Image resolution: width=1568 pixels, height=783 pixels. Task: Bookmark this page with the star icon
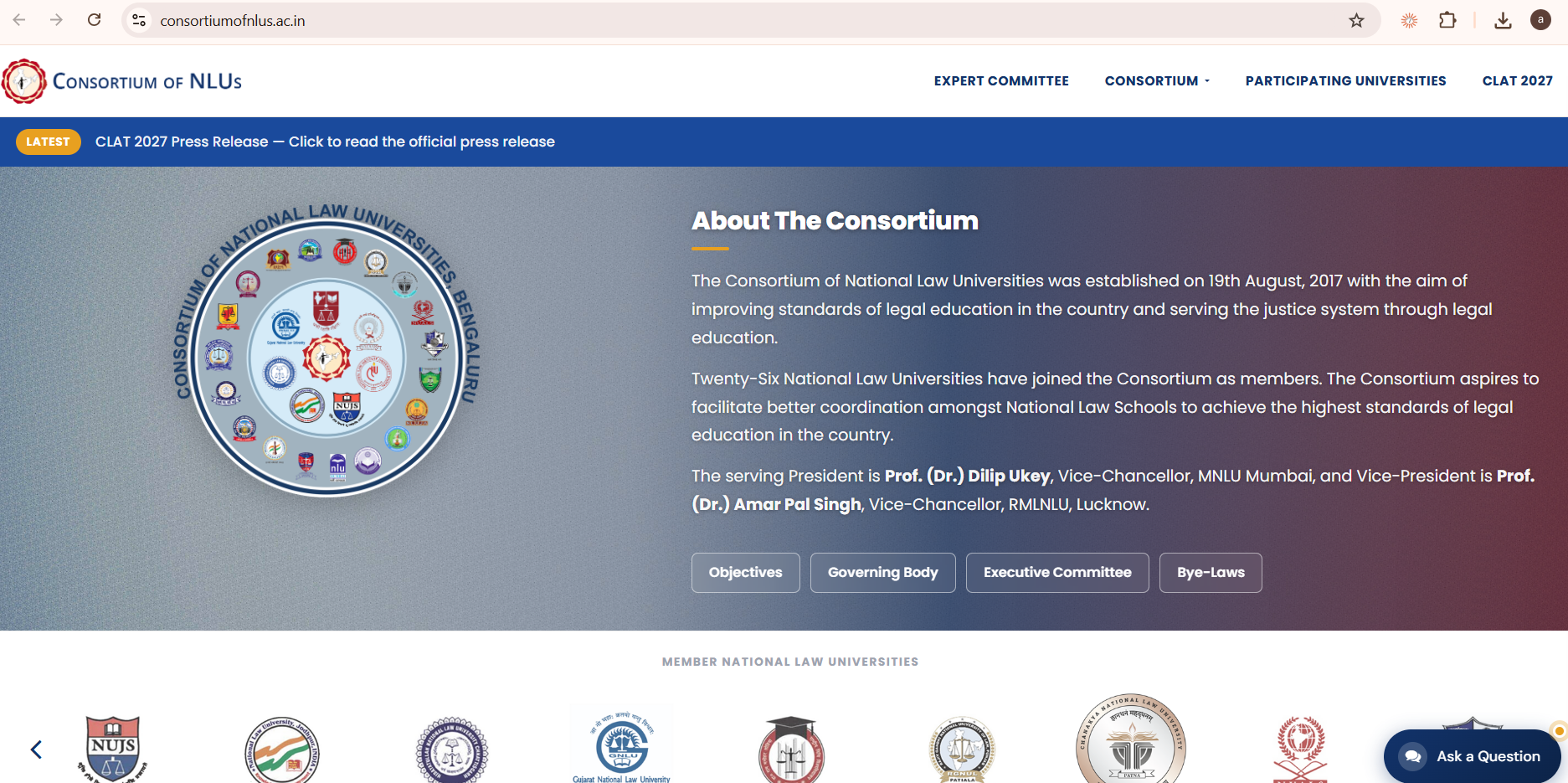click(1356, 20)
